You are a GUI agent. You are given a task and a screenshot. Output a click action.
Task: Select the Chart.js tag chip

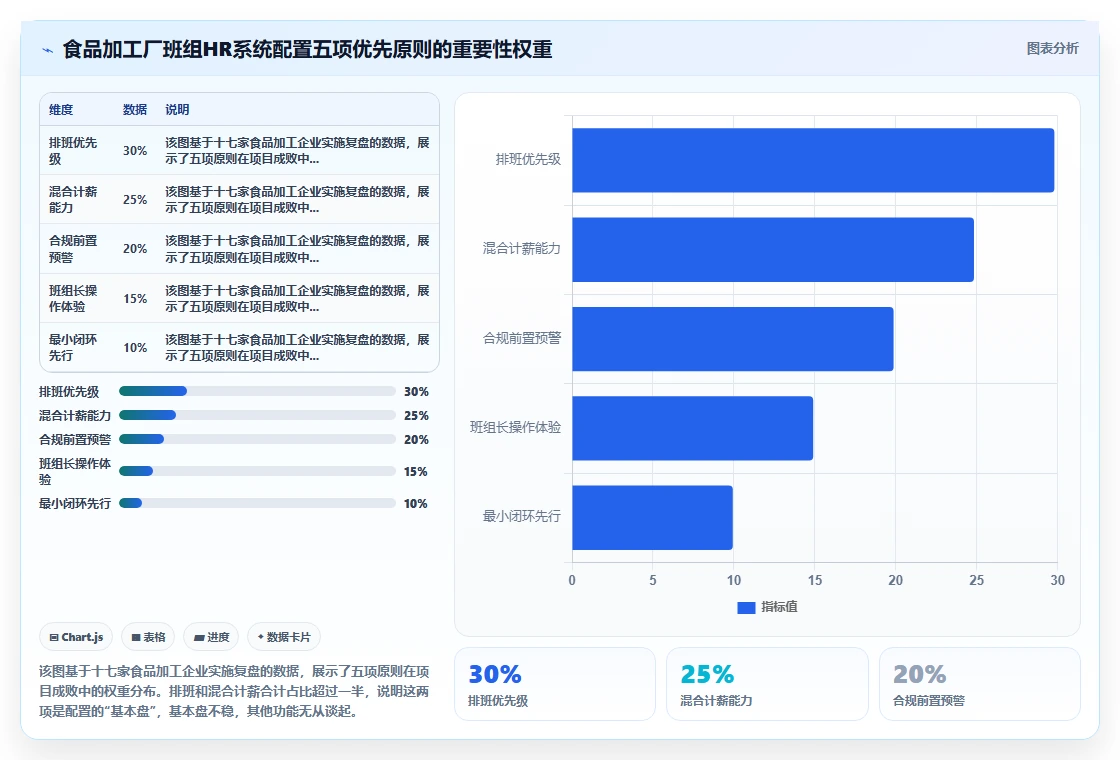click(x=76, y=637)
